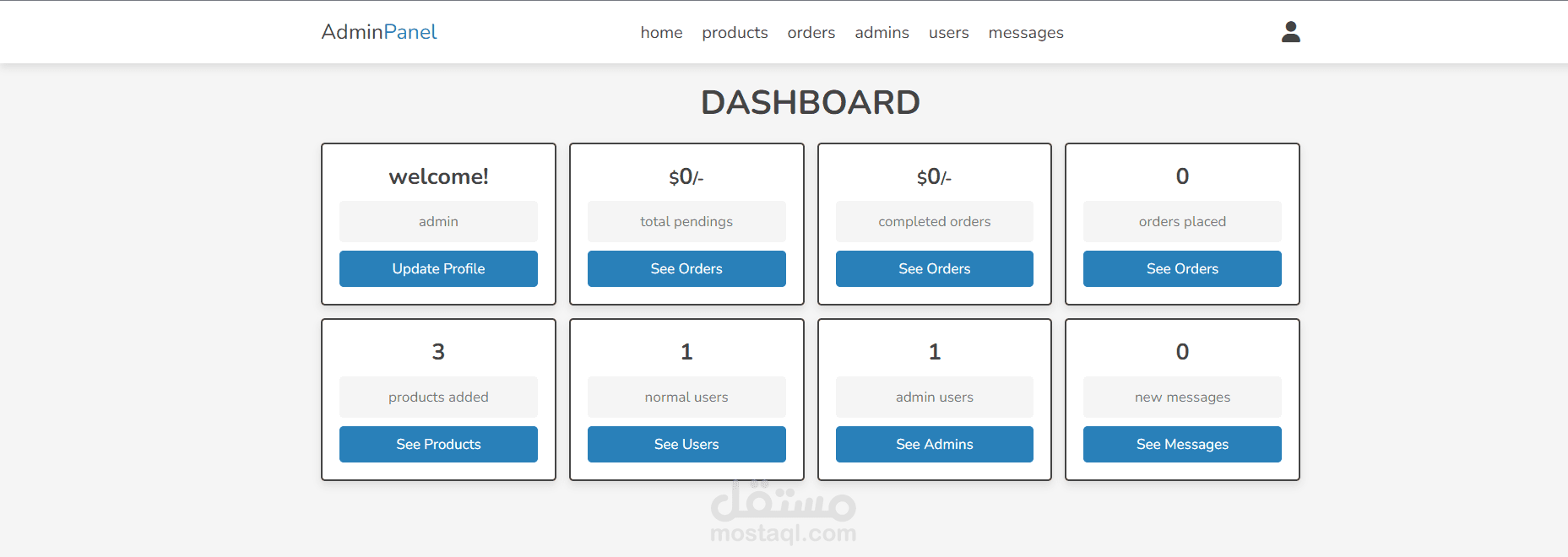Click the See Products button
The width and height of the screenshot is (1568, 557).
(438, 444)
